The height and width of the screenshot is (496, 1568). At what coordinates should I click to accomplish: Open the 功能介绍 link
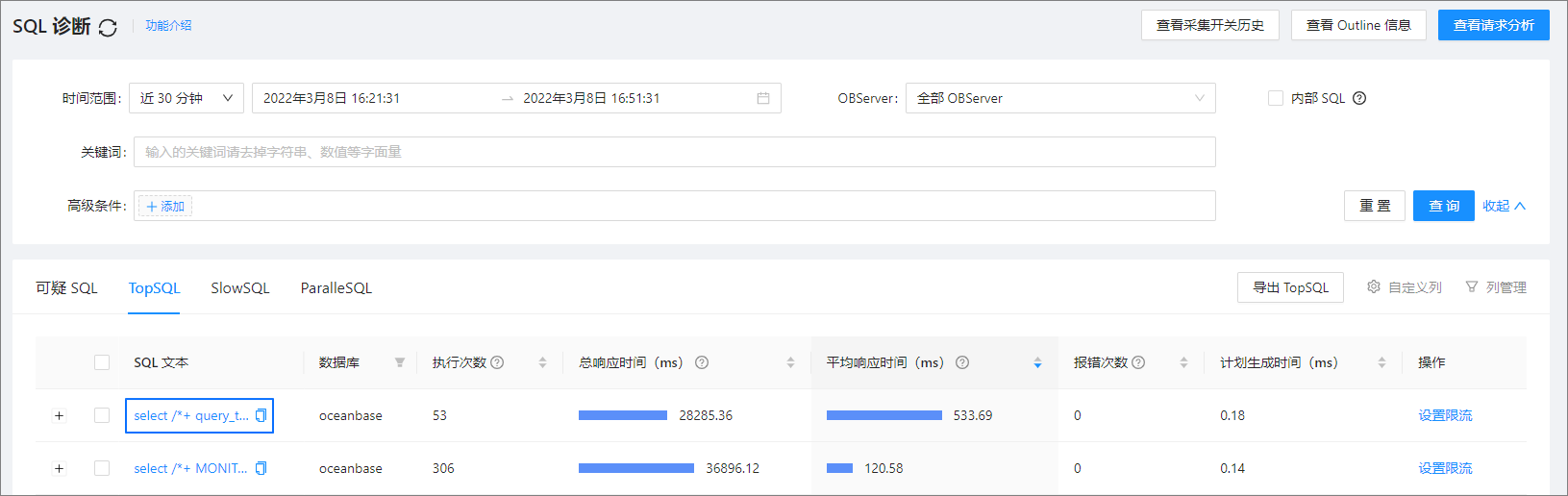point(168,26)
